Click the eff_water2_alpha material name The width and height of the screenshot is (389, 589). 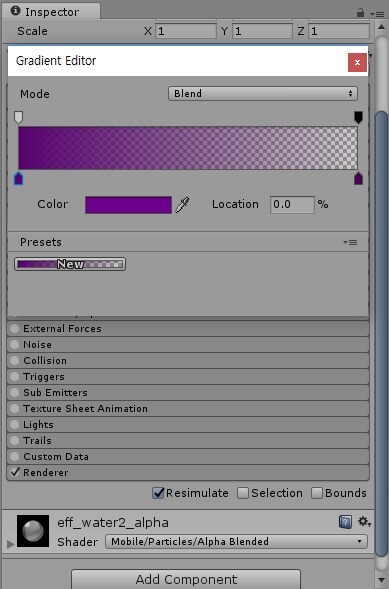click(x=113, y=523)
